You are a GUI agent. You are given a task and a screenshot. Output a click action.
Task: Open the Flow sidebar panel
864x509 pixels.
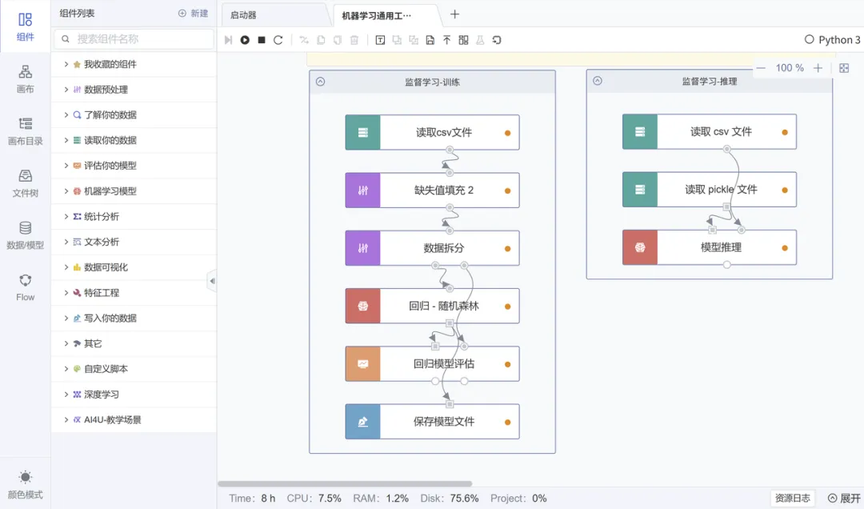pos(25,288)
